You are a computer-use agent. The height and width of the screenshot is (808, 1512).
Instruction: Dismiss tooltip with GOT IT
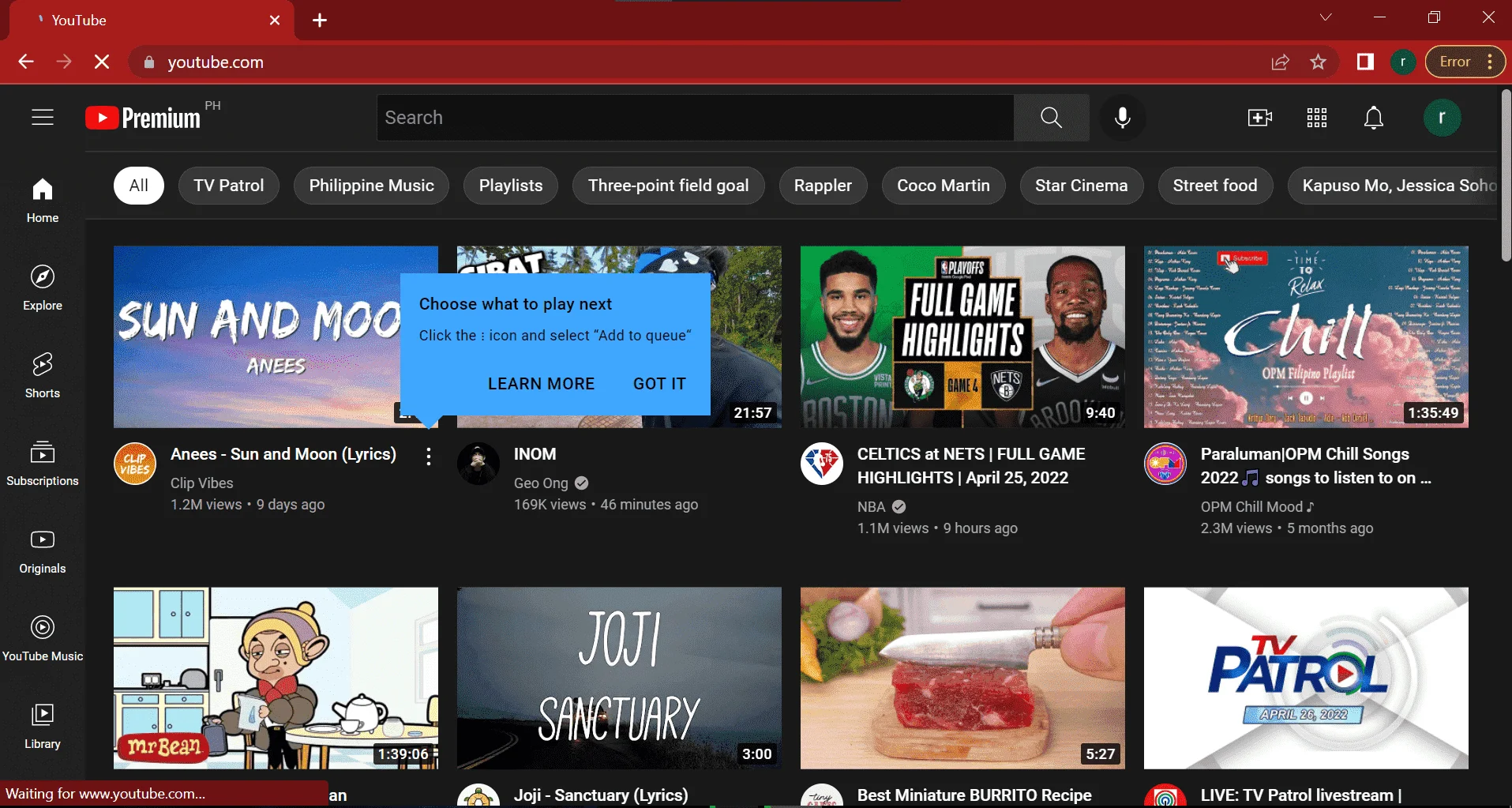coord(659,384)
